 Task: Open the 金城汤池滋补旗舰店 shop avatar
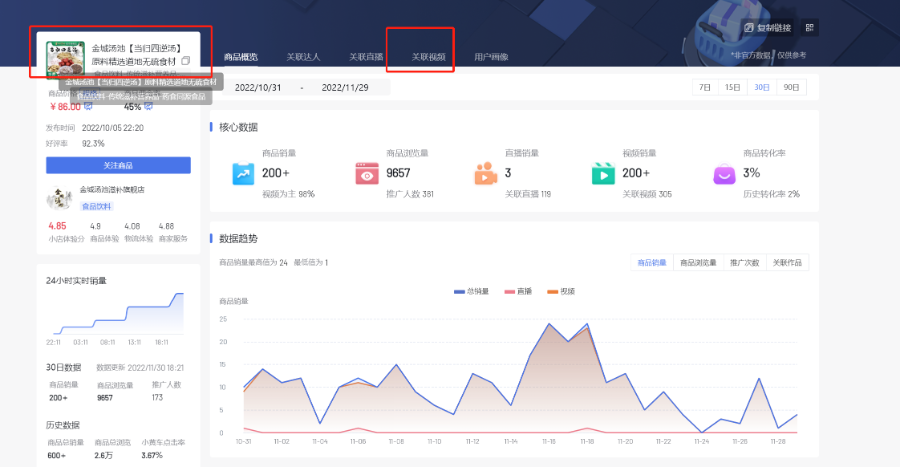tap(59, 198)
